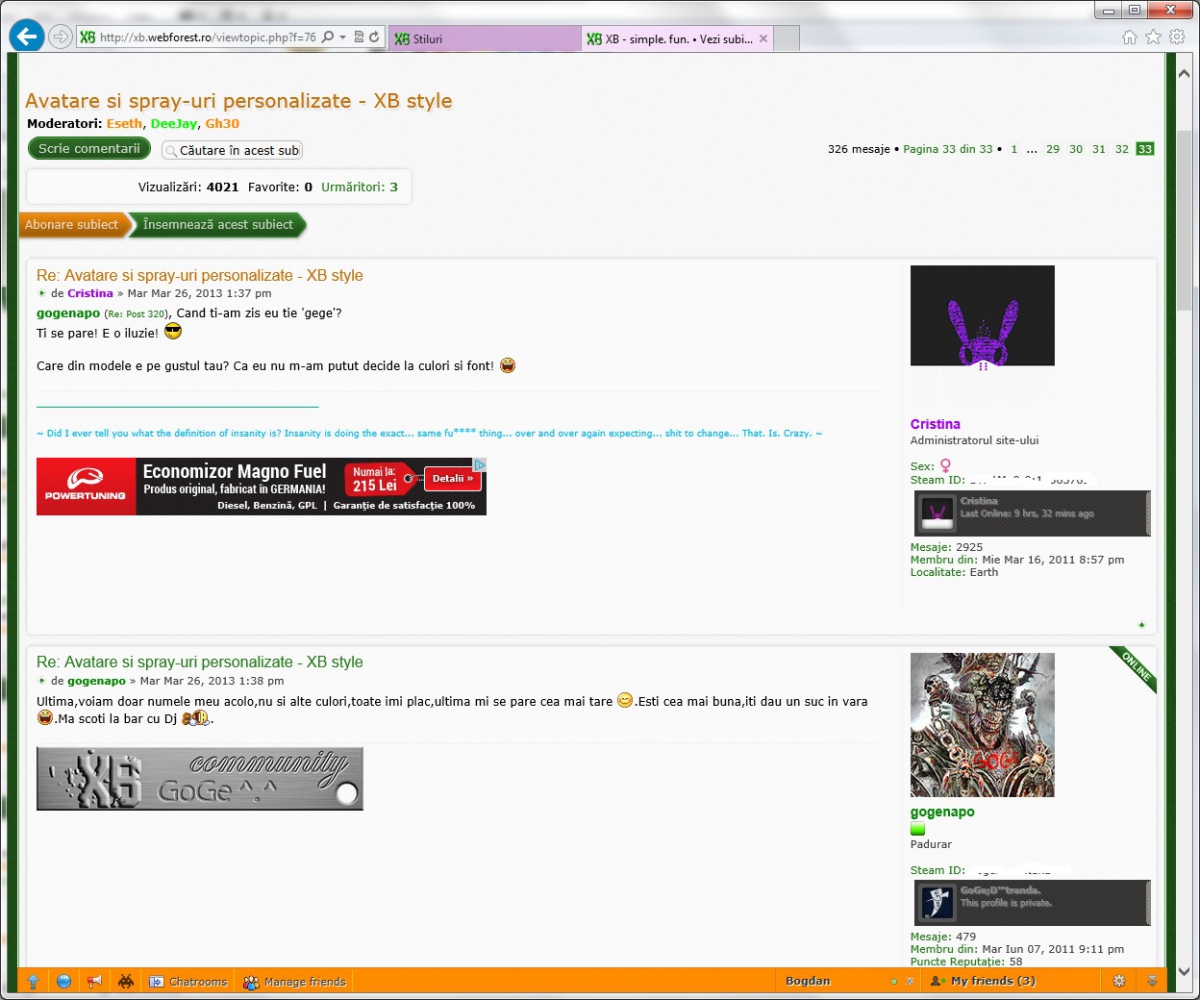1200x1000 pixels.
Task: Close the XB - simple. fun. tab
Action: (x=764, y=39)
